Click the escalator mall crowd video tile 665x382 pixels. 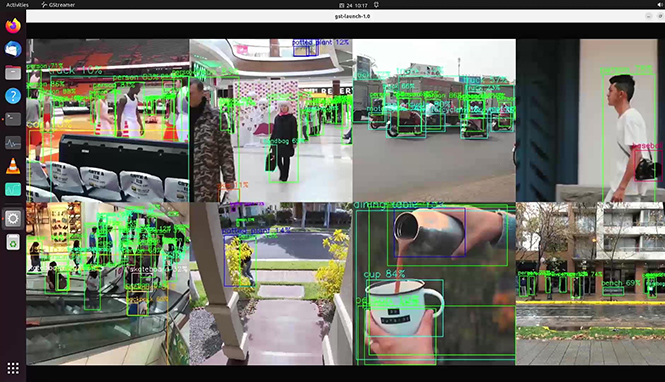pos(108,284)
